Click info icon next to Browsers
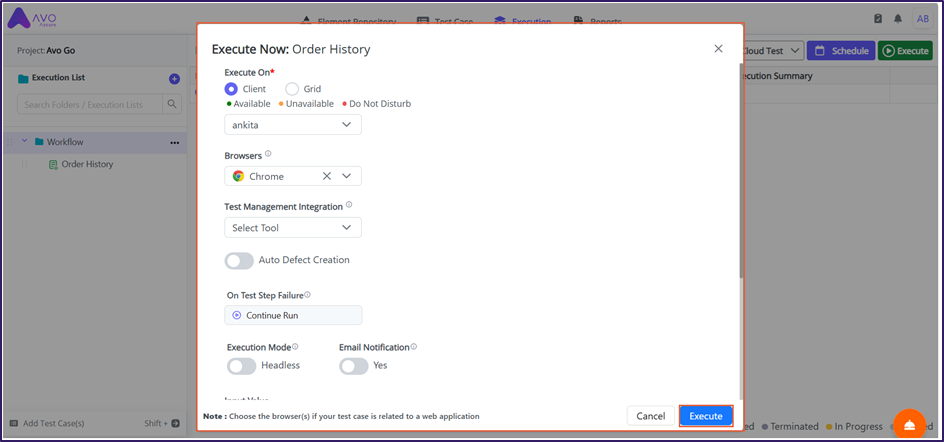Viewport: 944px width, 442px height. [268, 155]
